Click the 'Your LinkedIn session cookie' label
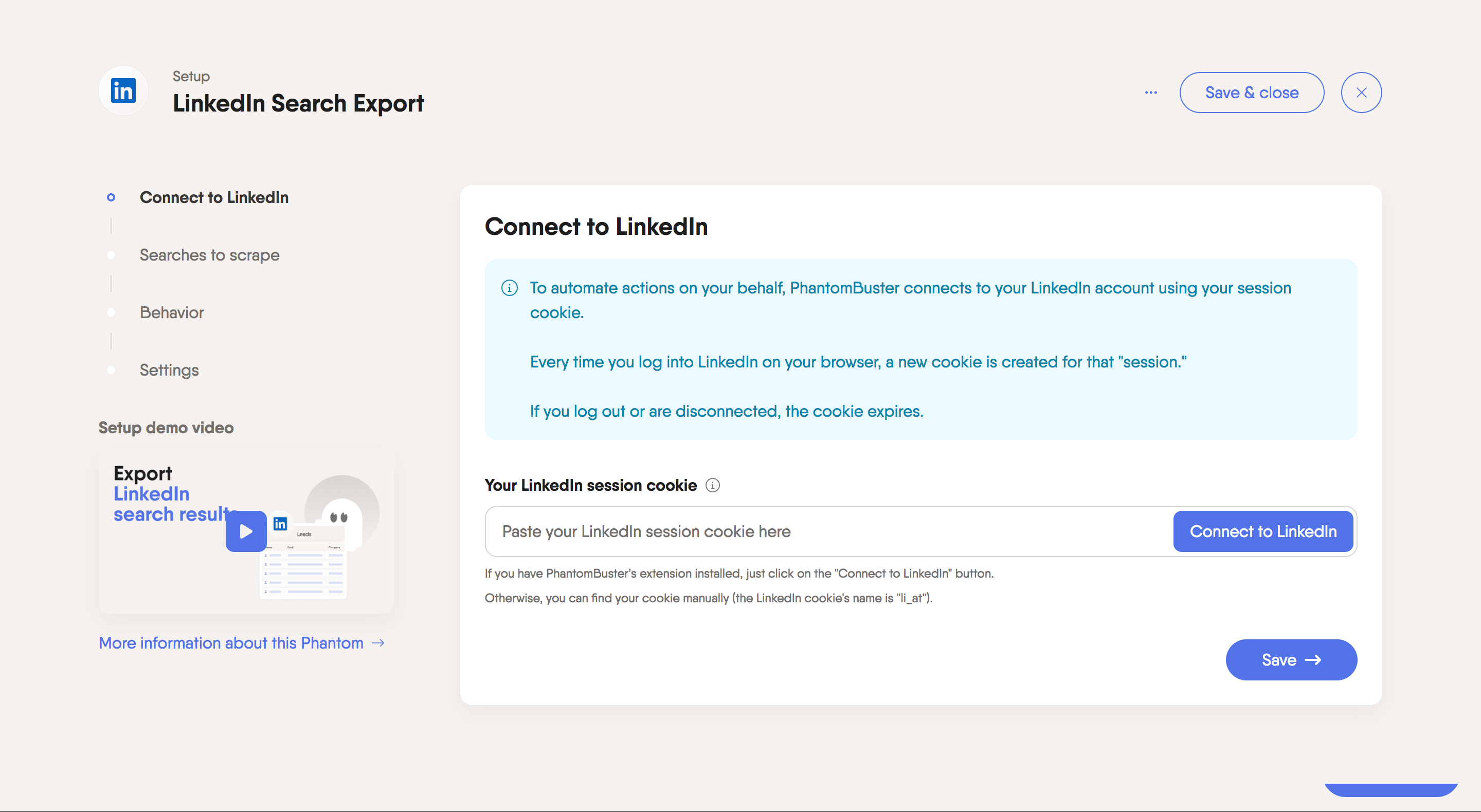Viewport: 1481px width, 812px height. (590, 485)
